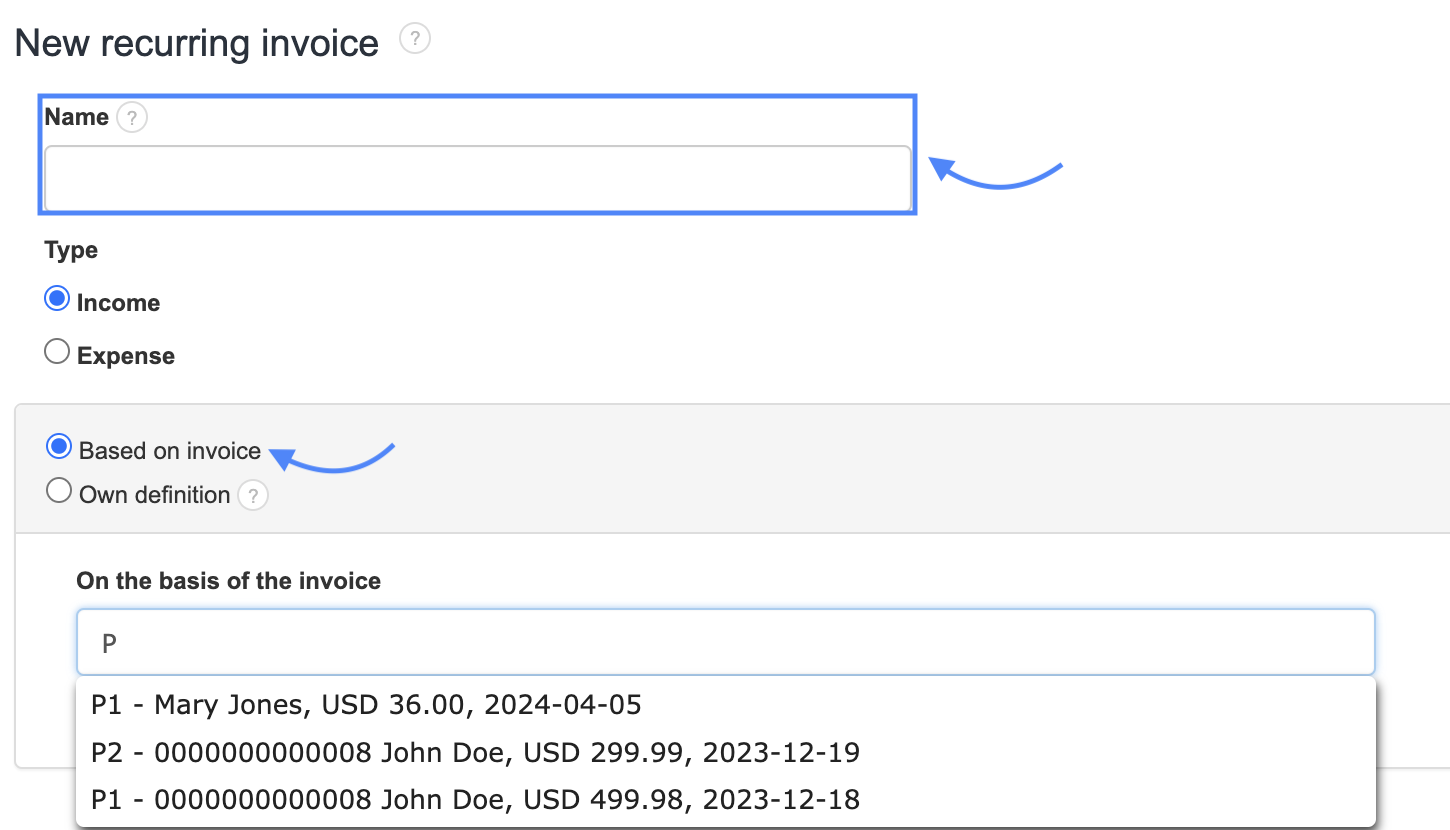Choose suggestion P1 - John Doe, USD 499.98
This screenshot has height=830, width=1450.
tap(475, 799)
